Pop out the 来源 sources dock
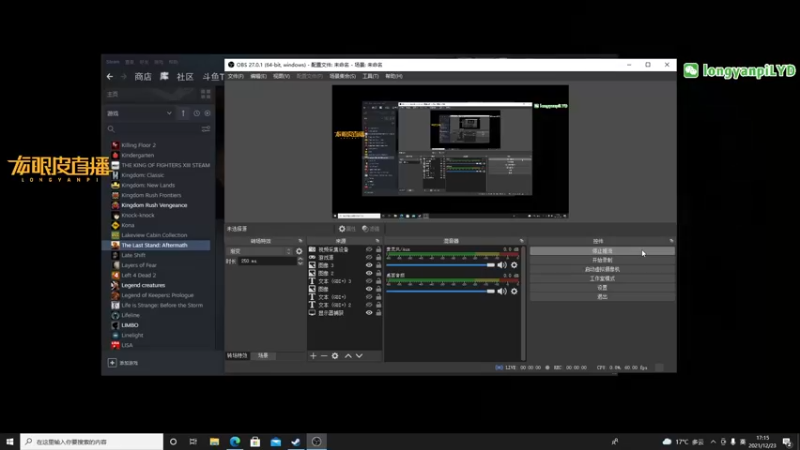 pos(378,241)
